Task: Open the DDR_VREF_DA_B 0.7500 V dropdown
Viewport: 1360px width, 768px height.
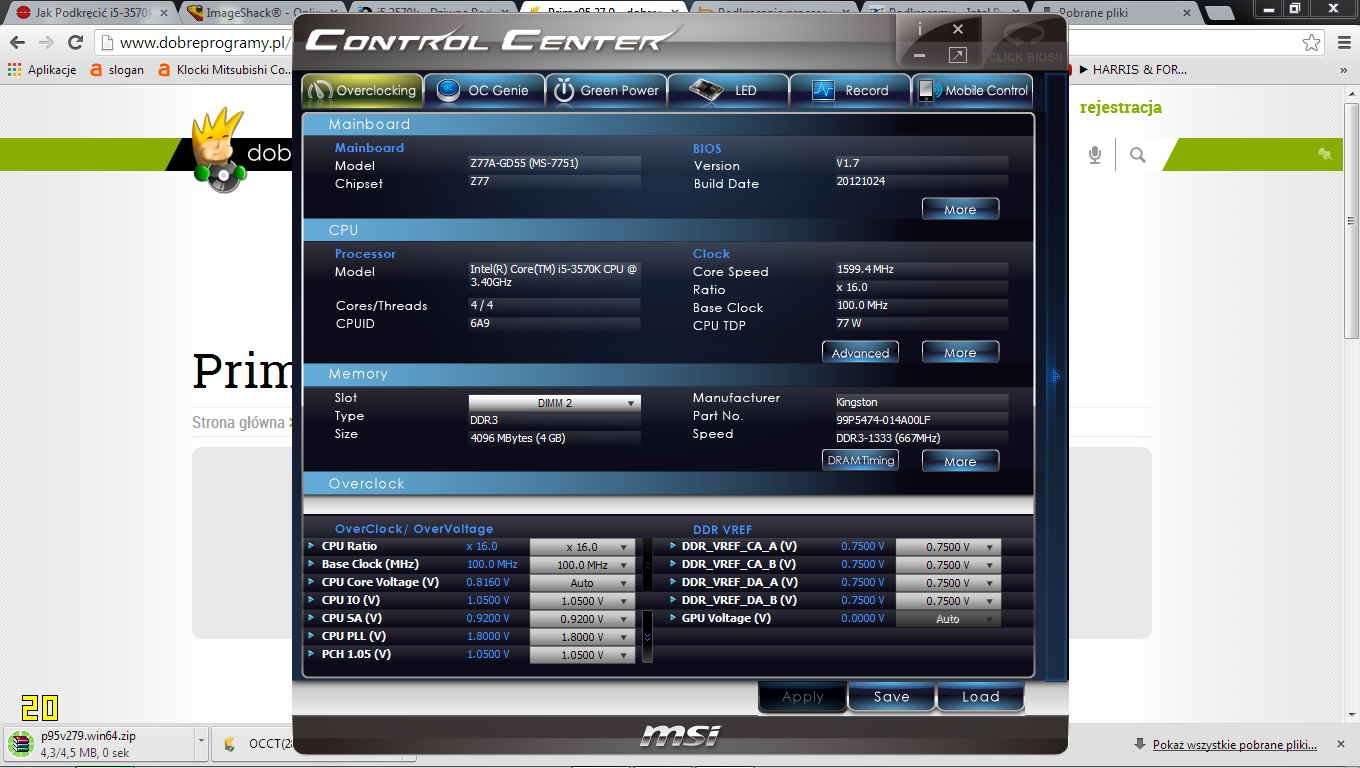Action: (948, 601)
